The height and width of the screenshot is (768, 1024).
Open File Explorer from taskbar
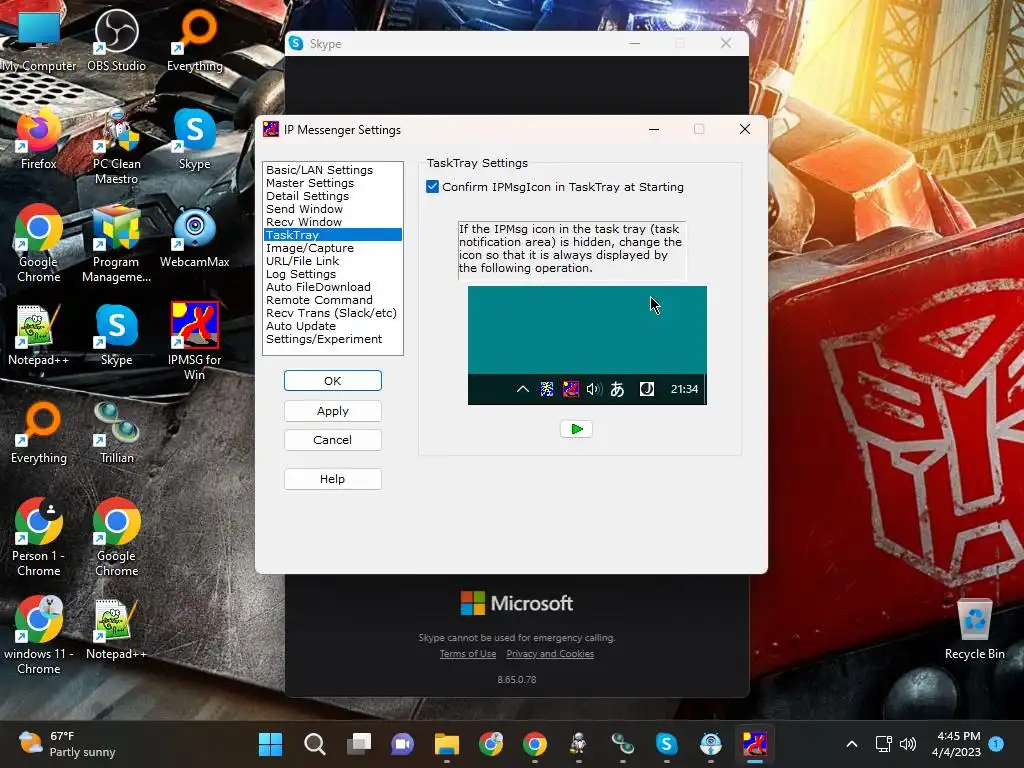(447, 744)
